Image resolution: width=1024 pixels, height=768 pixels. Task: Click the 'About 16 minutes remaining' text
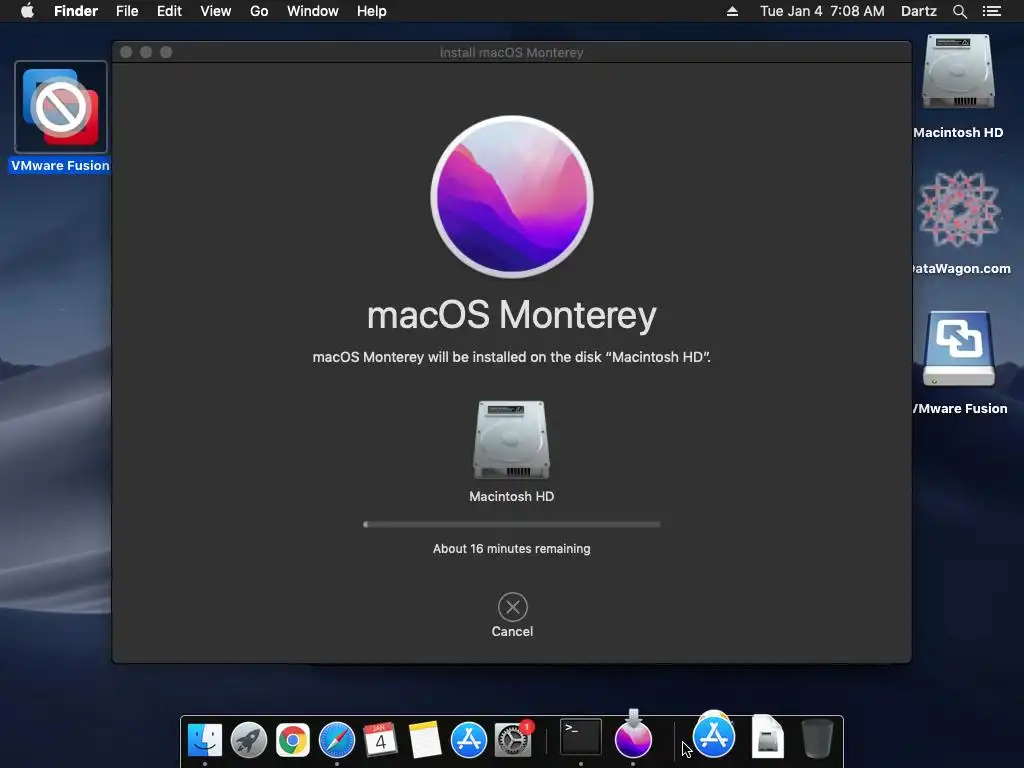[511, 549]
